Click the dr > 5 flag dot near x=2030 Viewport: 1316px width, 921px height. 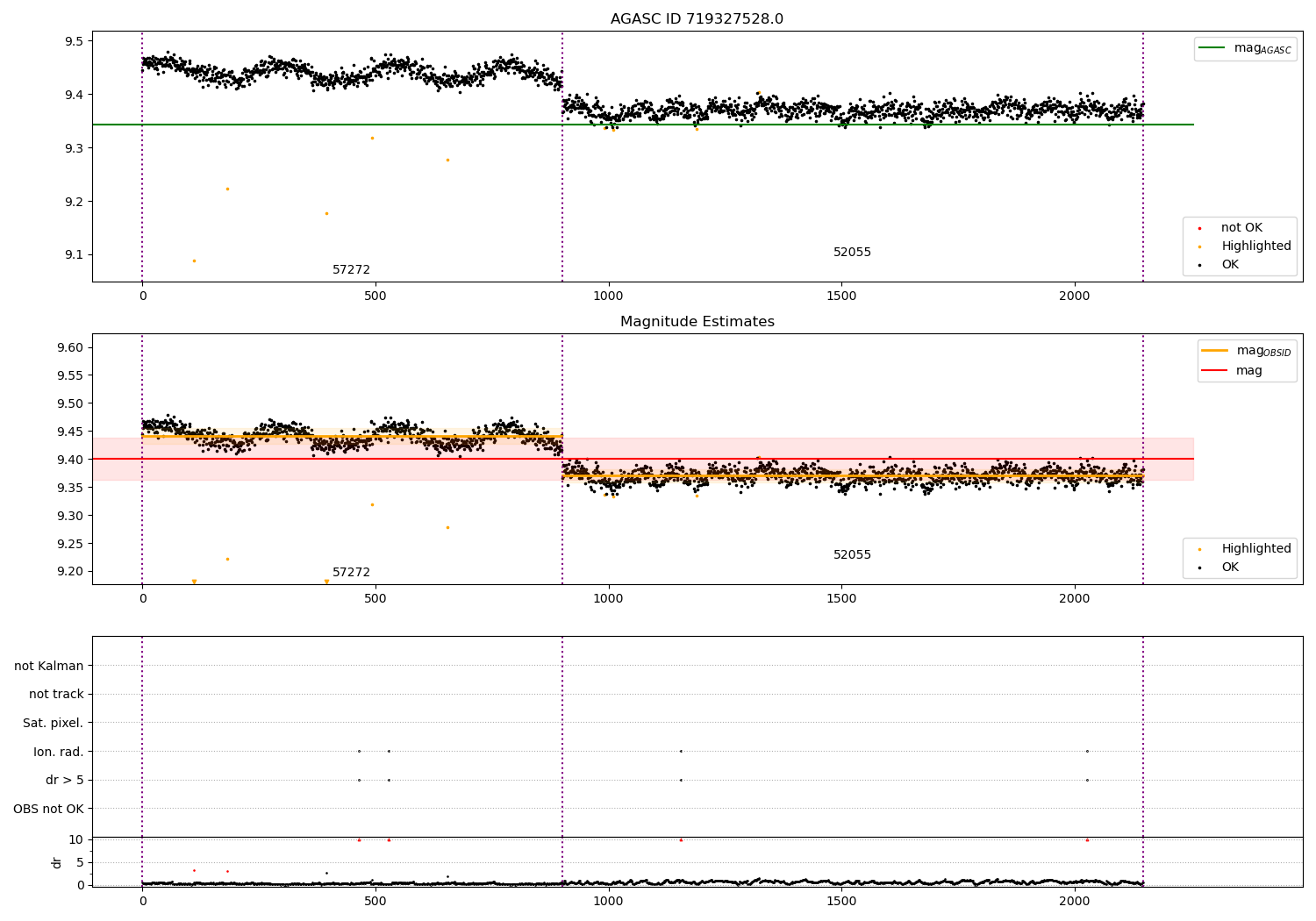click(x=1087, y=780)
